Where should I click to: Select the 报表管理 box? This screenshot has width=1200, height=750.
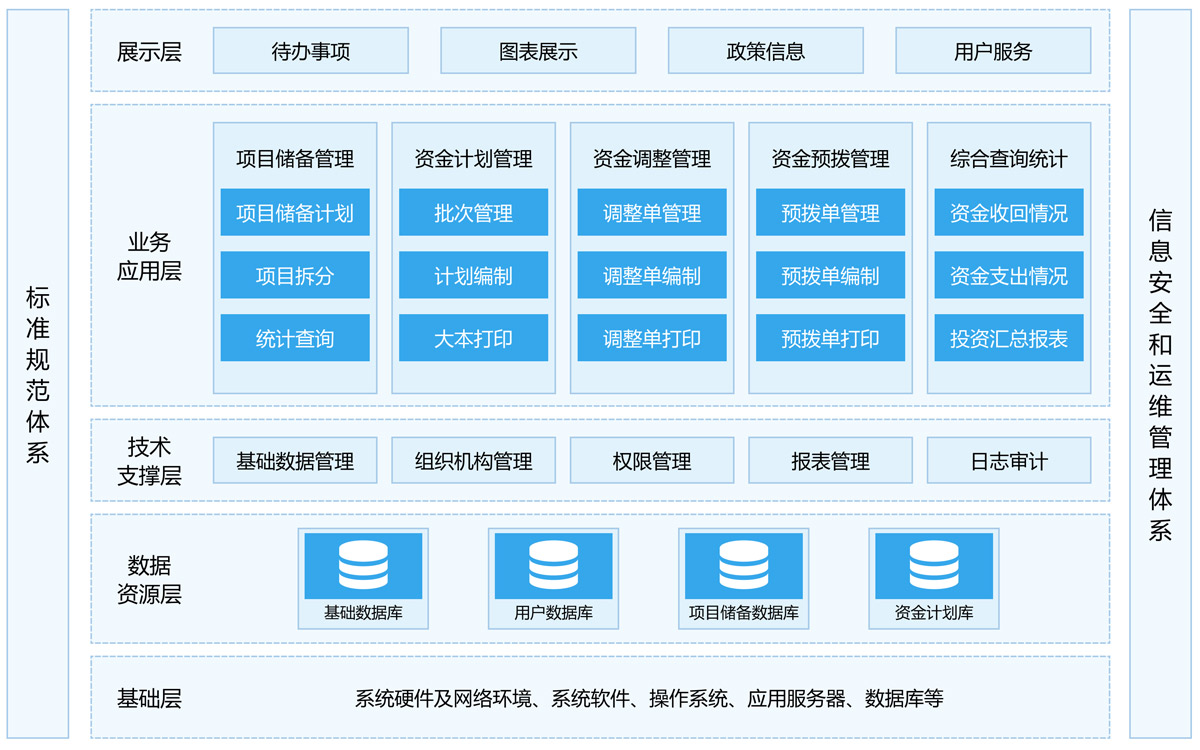(x=831, y=461)
